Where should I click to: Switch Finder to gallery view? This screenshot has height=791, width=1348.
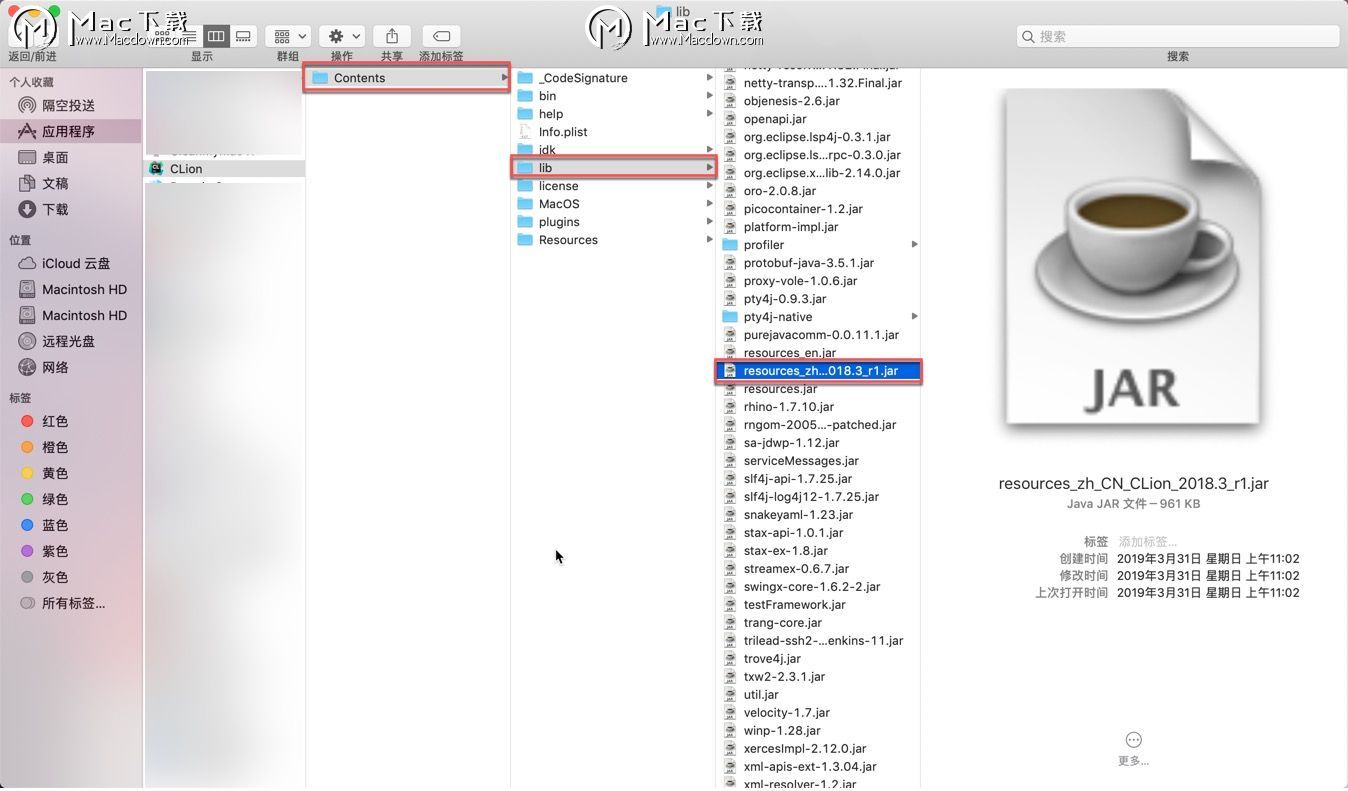click(243, 36)
